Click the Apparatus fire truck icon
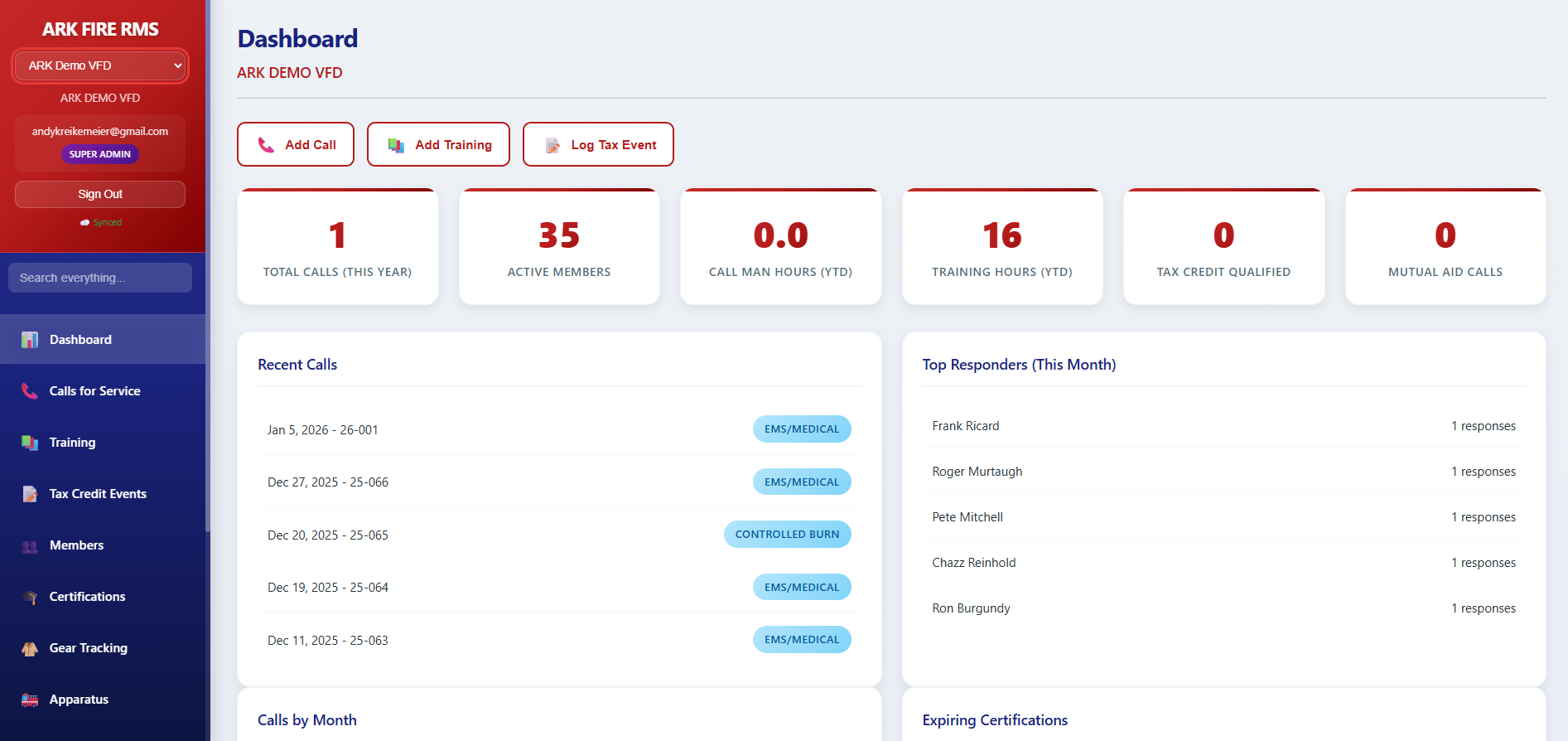Image resolution: width=1568 pixels, height=741 pixels. (30, 700)
